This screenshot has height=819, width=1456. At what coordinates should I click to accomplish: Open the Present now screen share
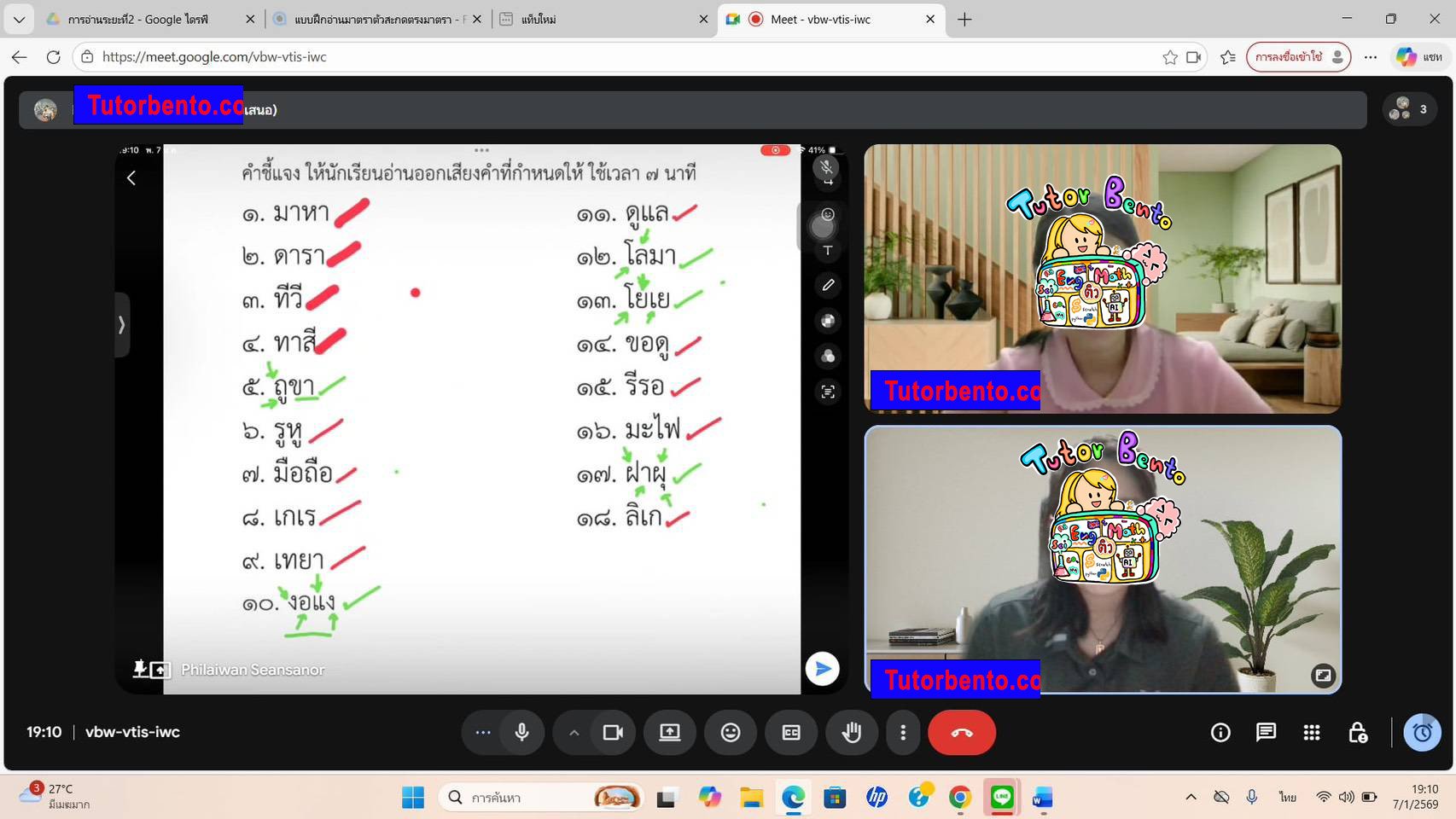click(670, 732)
